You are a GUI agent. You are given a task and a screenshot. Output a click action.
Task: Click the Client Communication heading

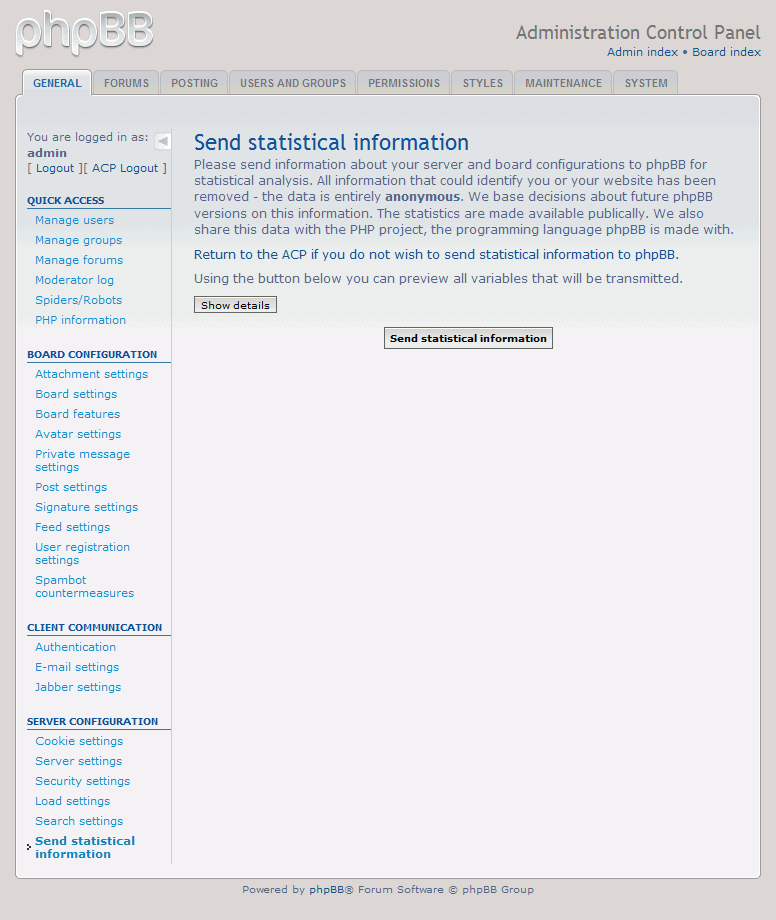pos(94,627)
